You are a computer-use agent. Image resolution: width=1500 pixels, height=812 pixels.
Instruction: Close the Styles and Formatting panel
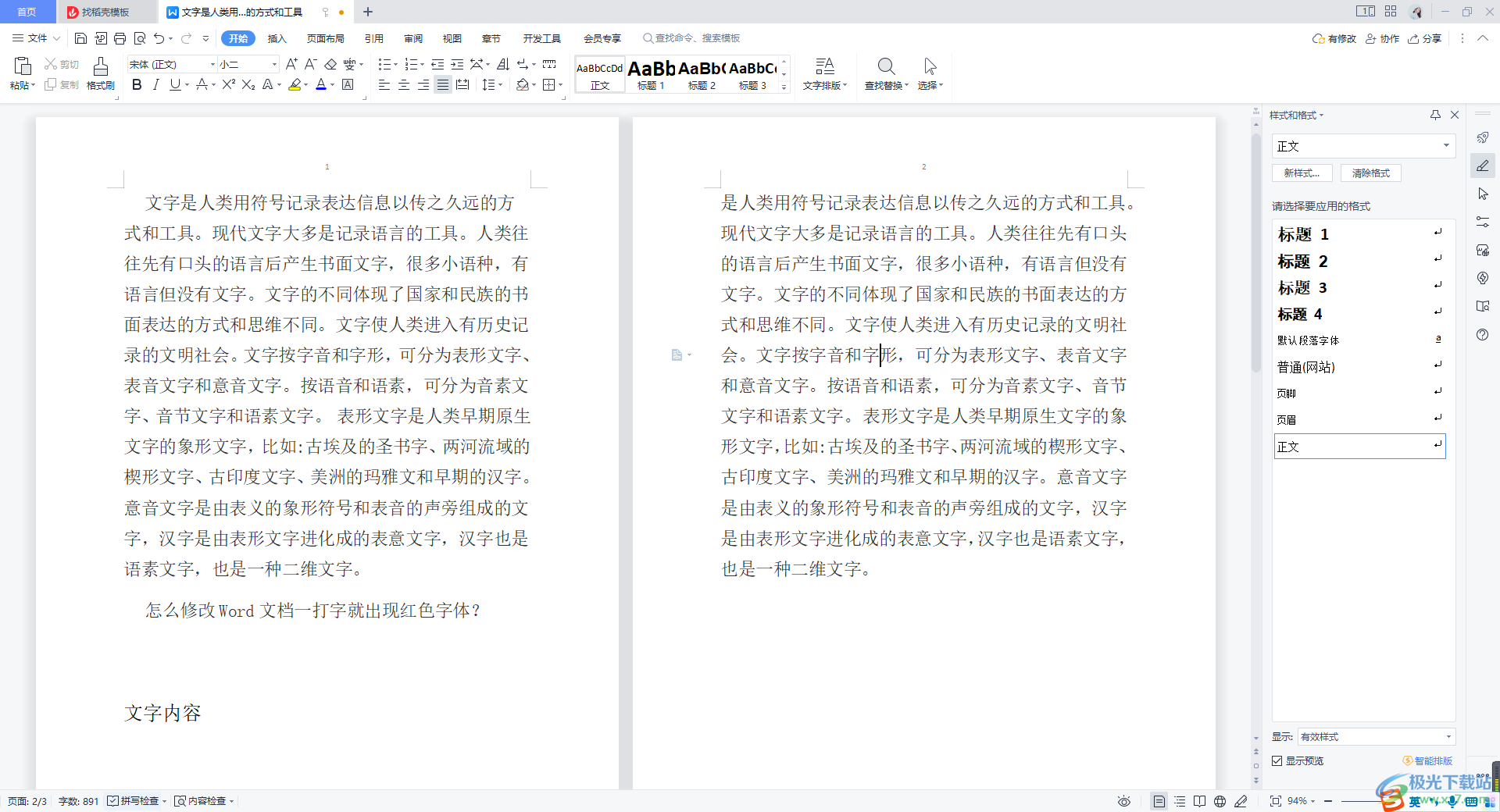point(1455,115)
